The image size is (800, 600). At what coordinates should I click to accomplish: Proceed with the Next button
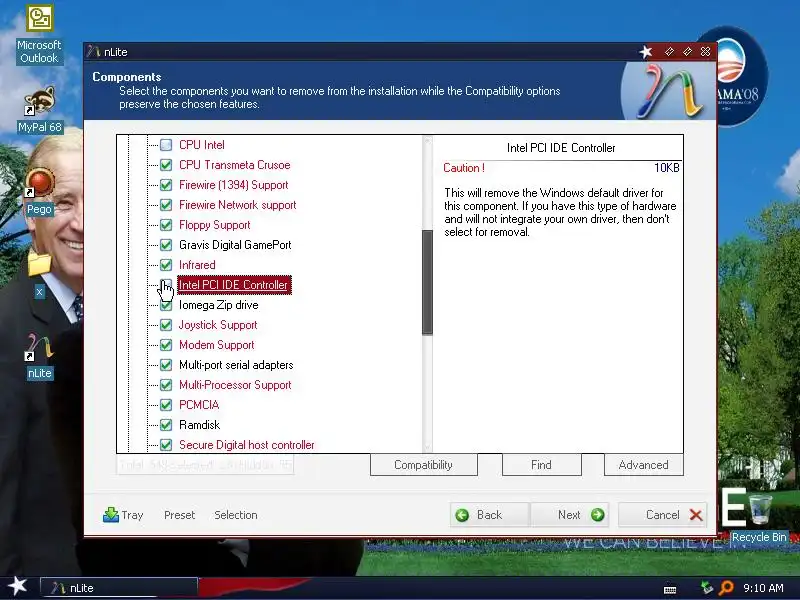[x=569, y=515]
